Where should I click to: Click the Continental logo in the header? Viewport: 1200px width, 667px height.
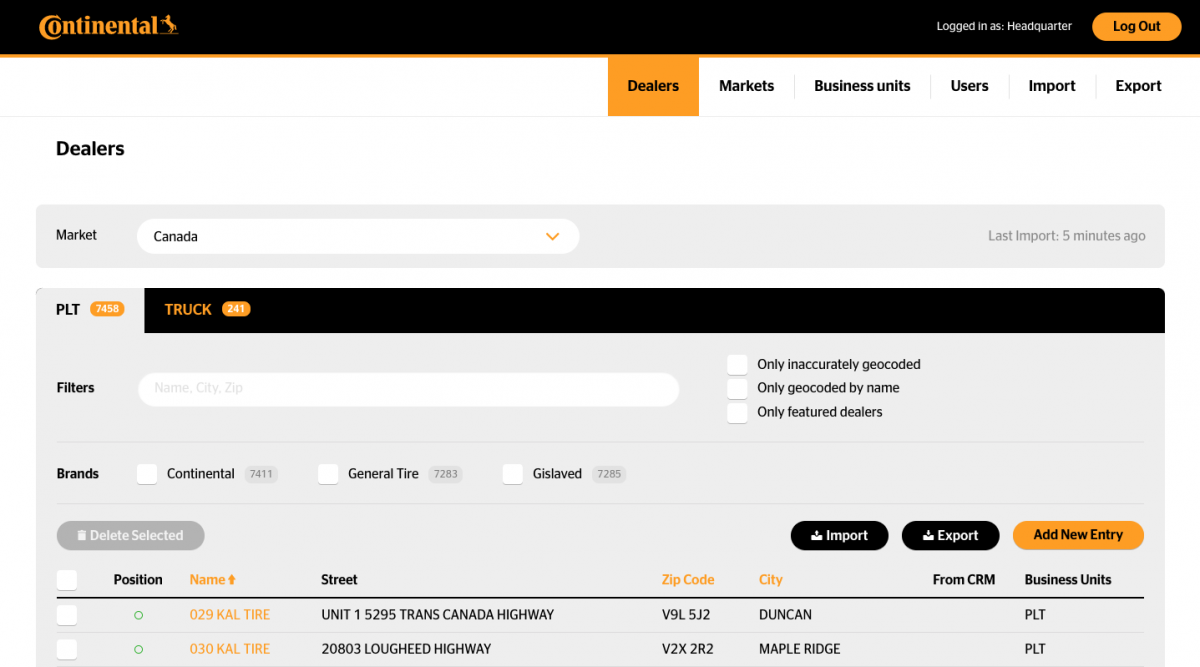107,26
